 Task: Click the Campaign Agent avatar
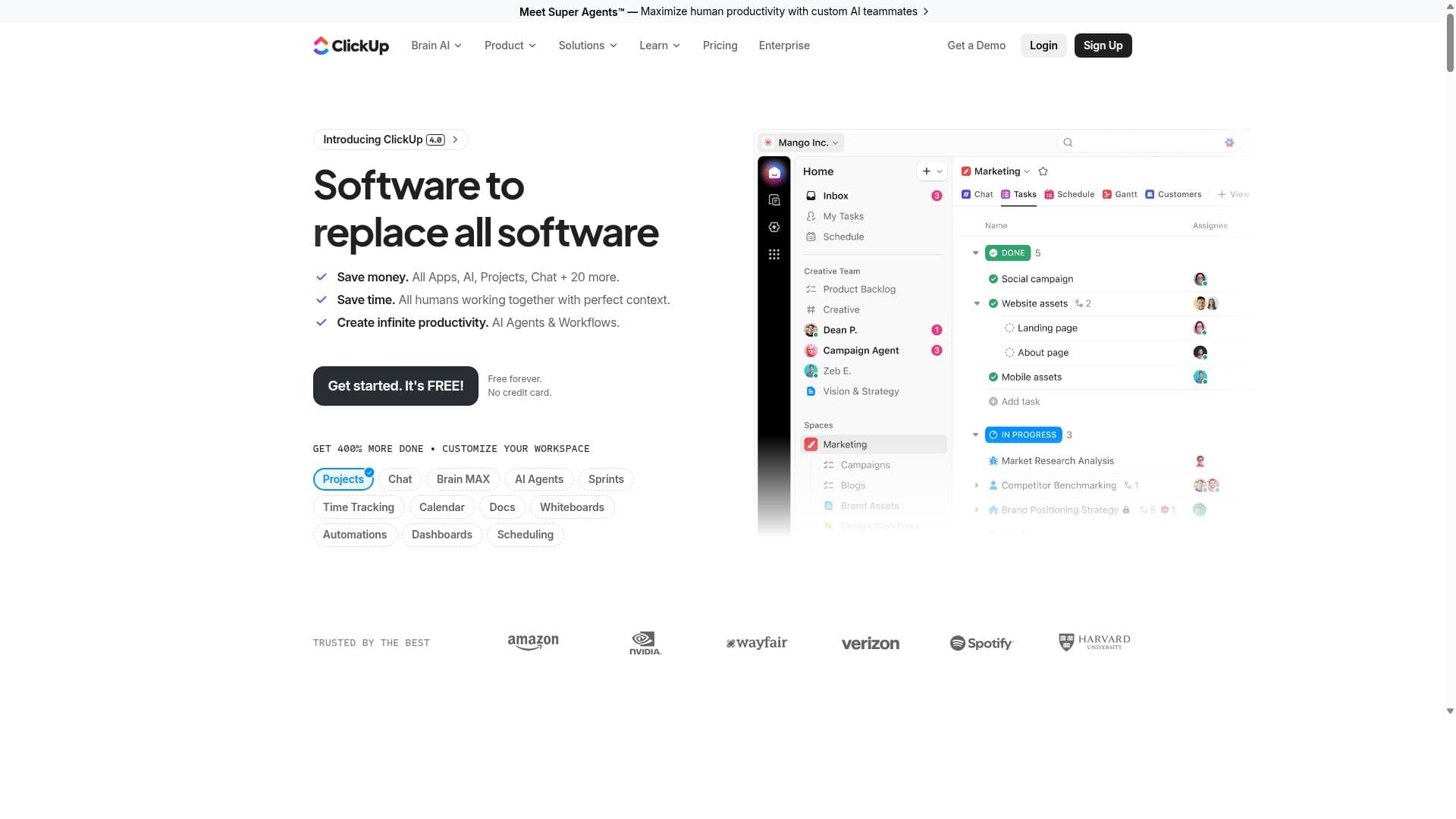pyautogui.click(x=811, y=350)
